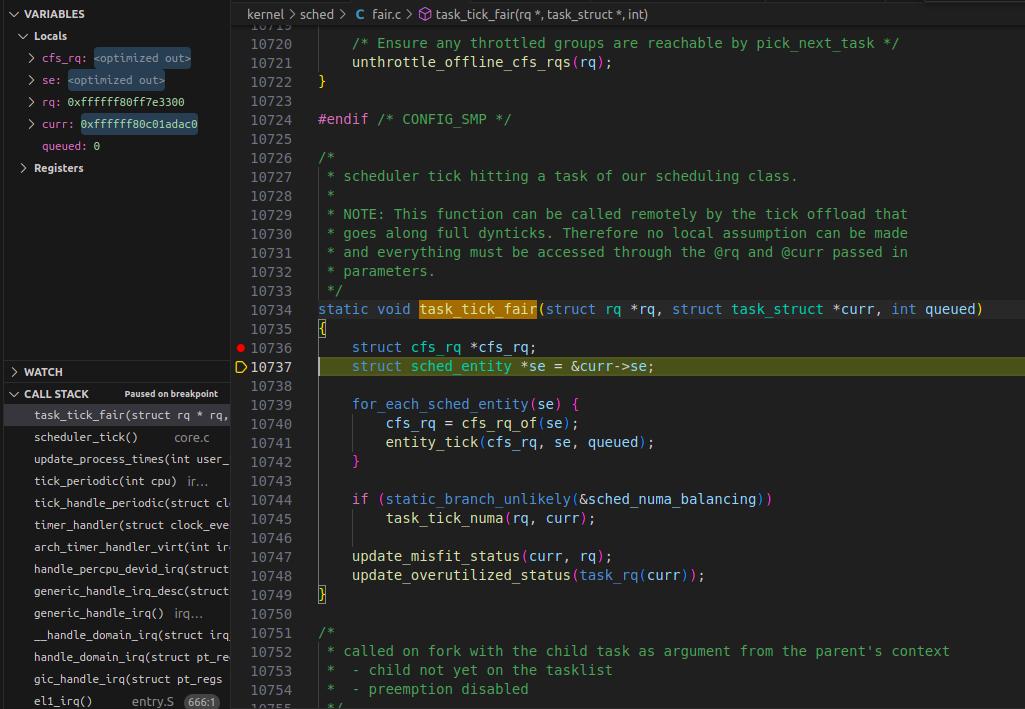Select the queued: 0 variable row
Screen dimensions: 1025x709
click(117, 146)
